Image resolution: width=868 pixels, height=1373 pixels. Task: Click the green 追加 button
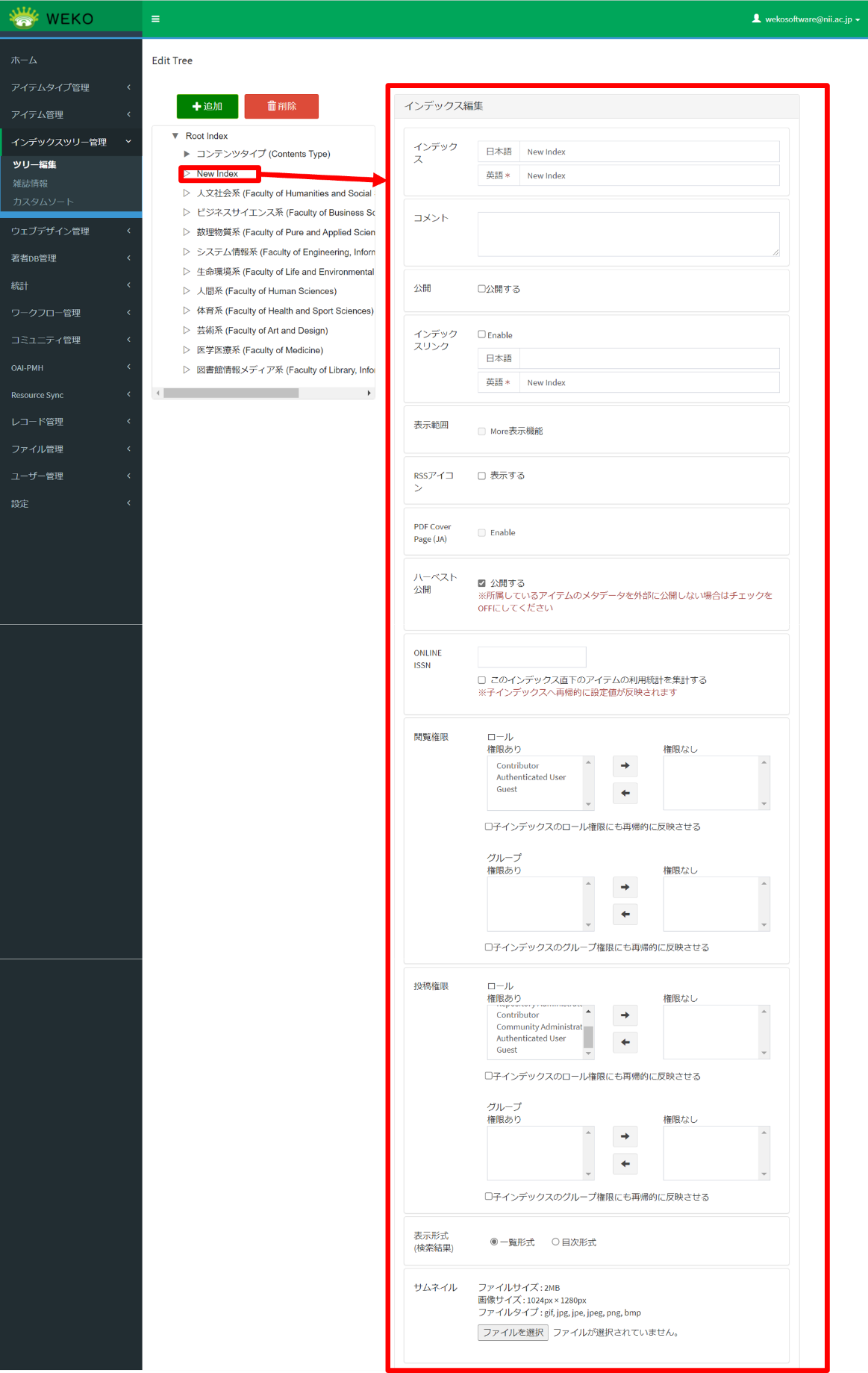tap(207, 106)
